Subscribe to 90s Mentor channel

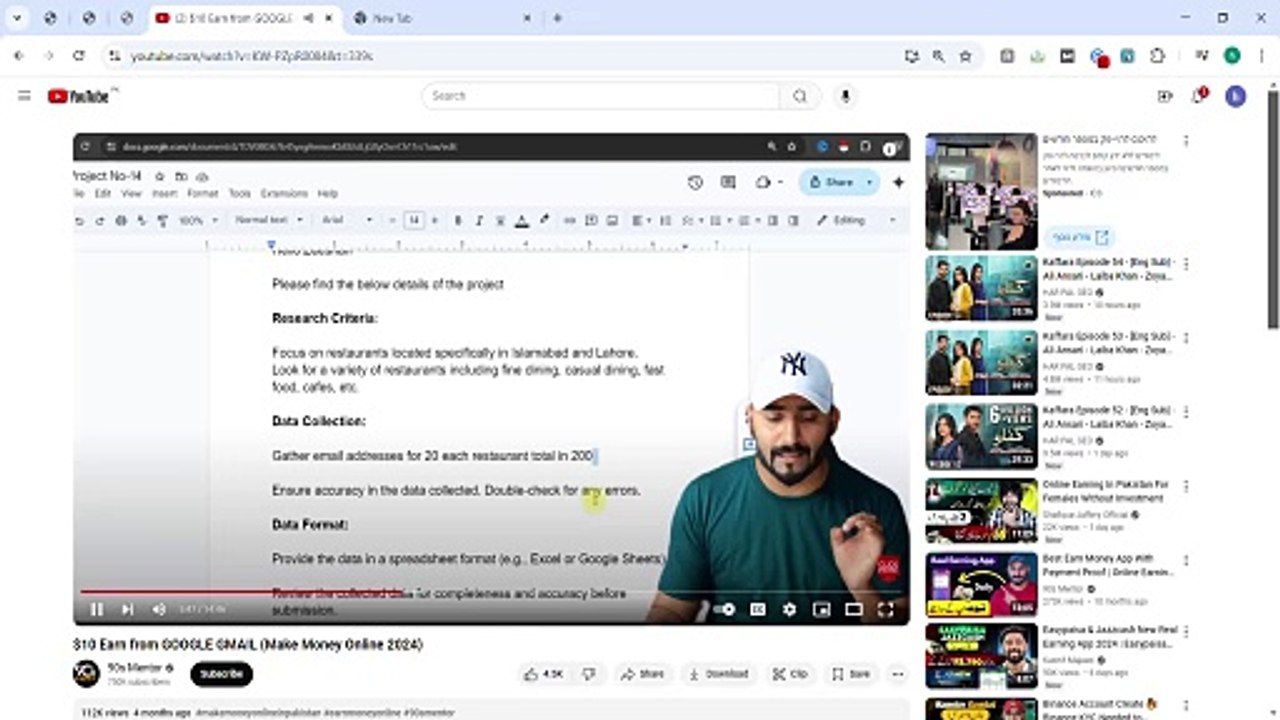click(x=221, y=674)
